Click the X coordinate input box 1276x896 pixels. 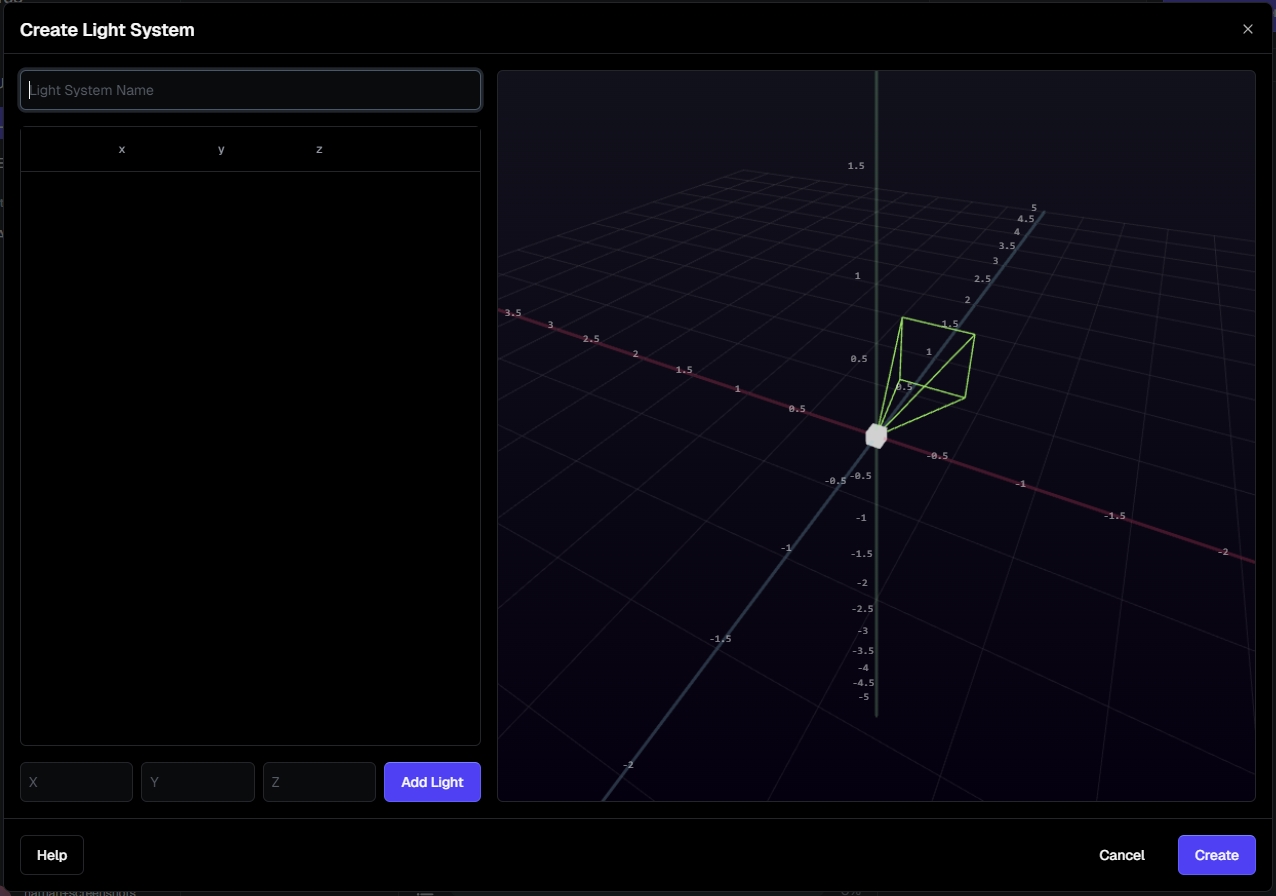point(76,782)
